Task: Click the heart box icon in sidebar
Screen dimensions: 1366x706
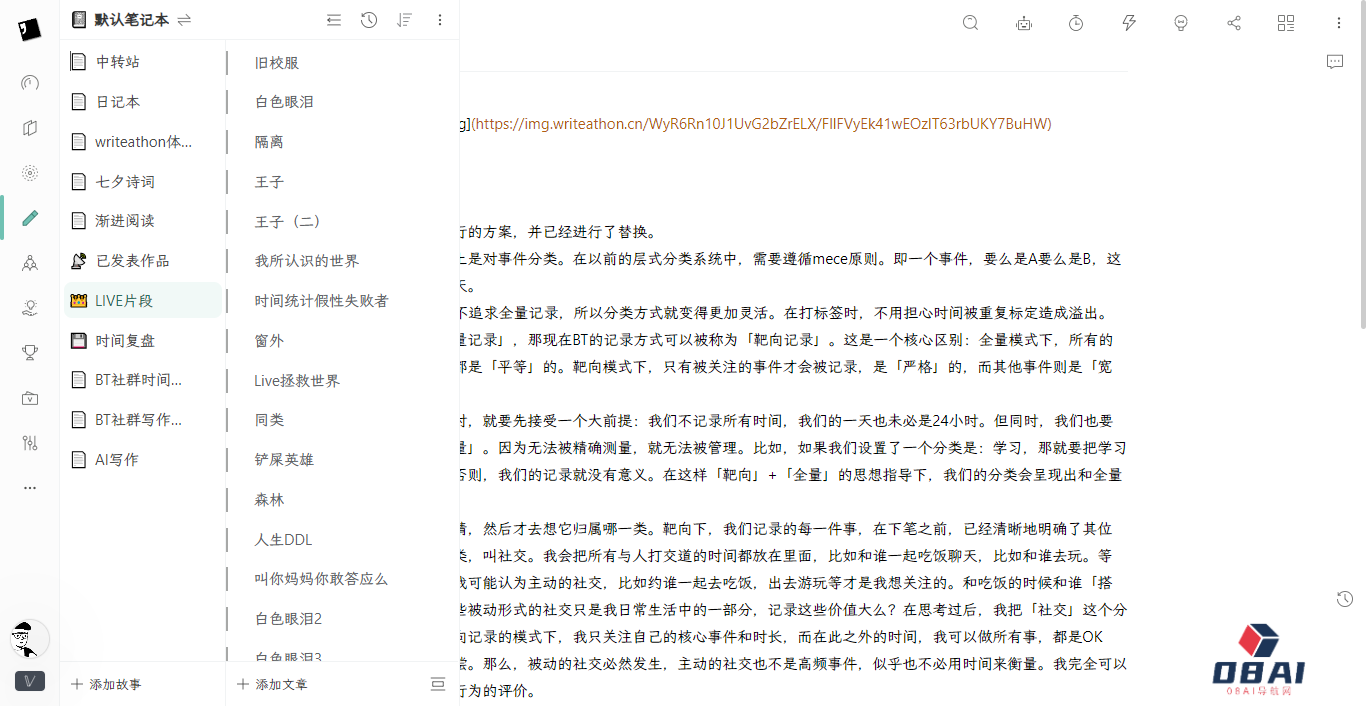Action: pos(30,398)
